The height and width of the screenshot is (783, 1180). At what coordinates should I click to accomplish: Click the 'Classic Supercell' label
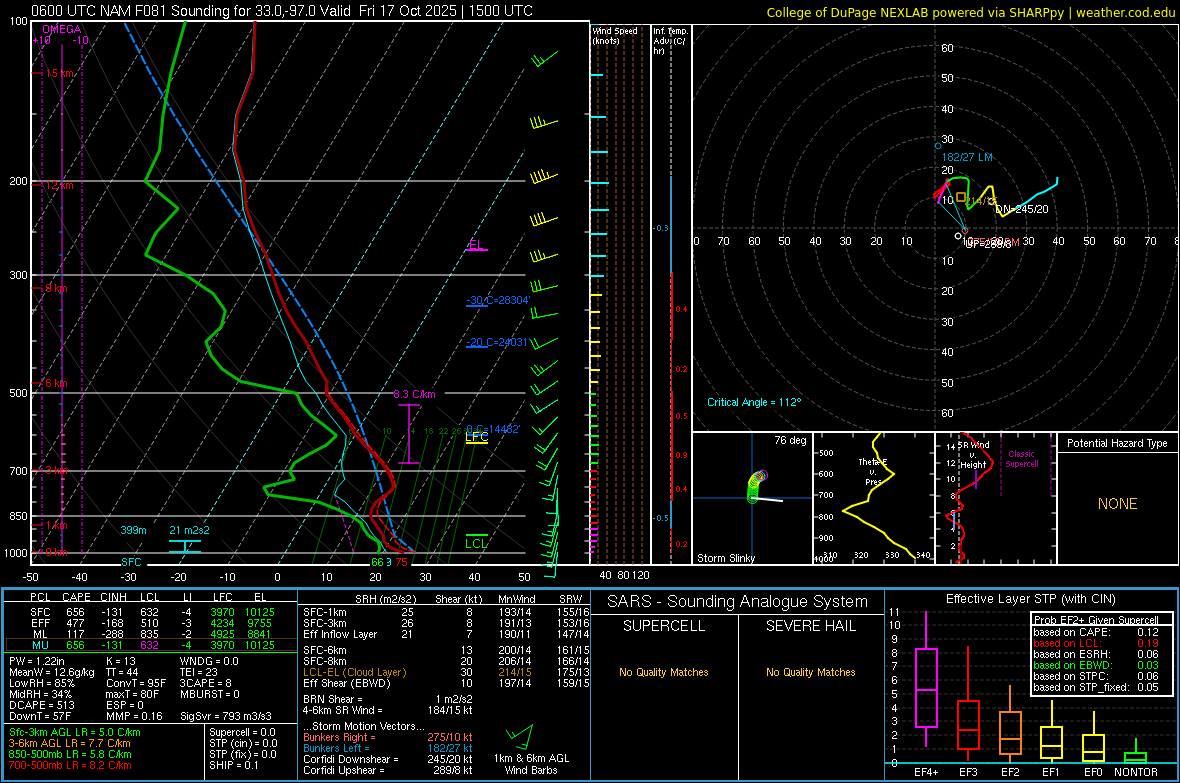click(x=1022, y=459)
